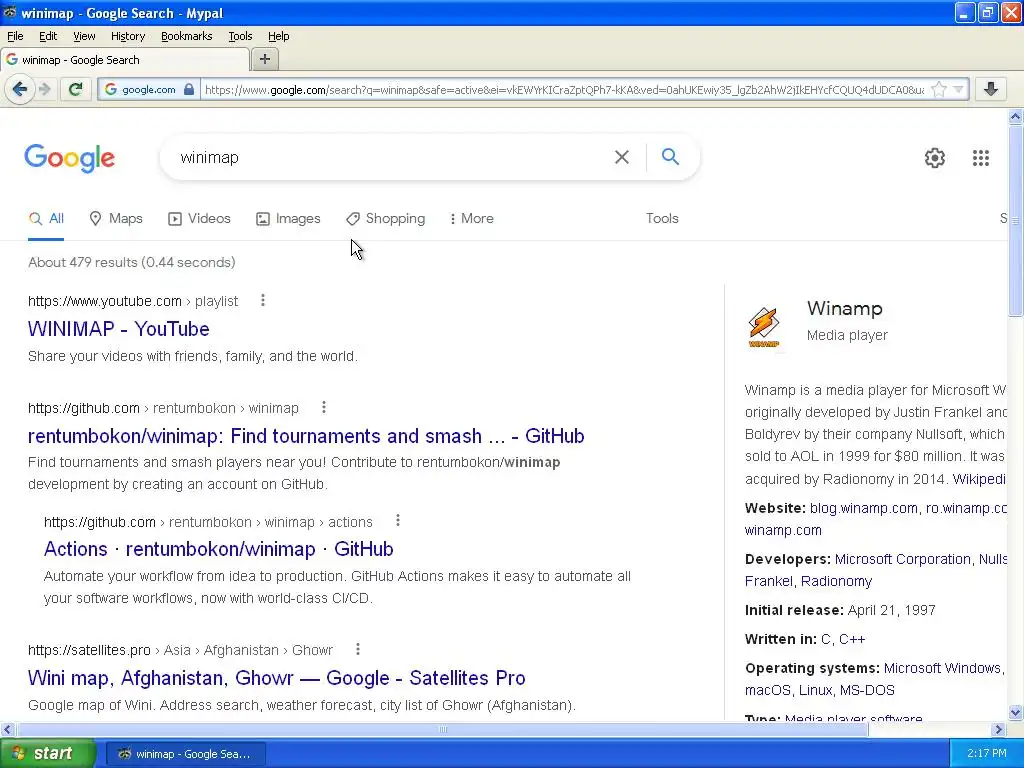Screen dimensions: 1024x768
Task: Click the blue magnifier search button
Action: [x=670, y=157]
